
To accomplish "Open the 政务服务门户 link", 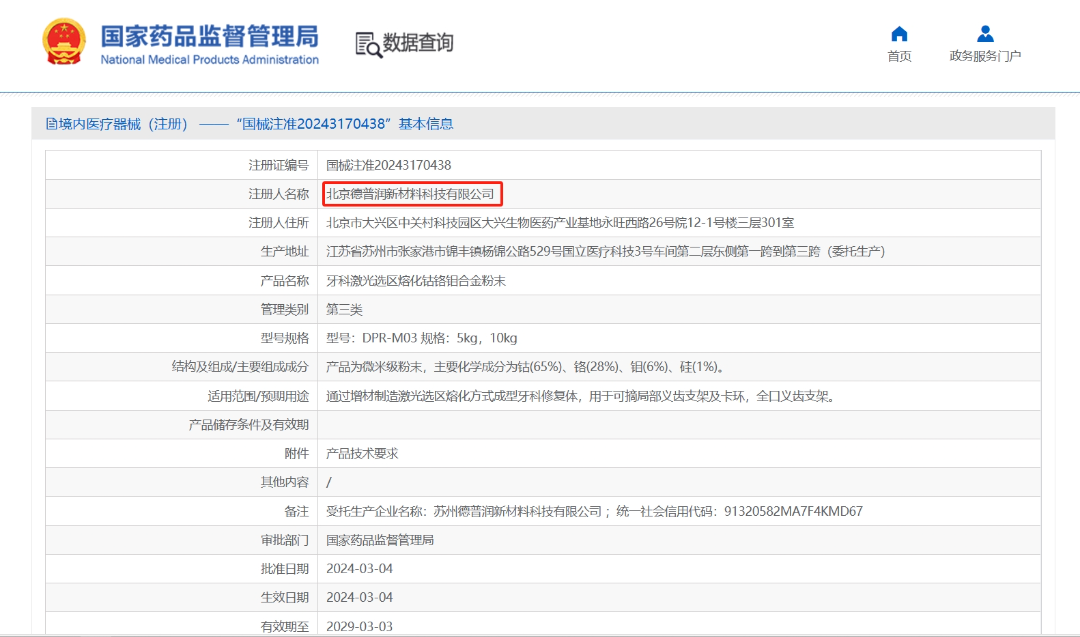I will [985, 56].
